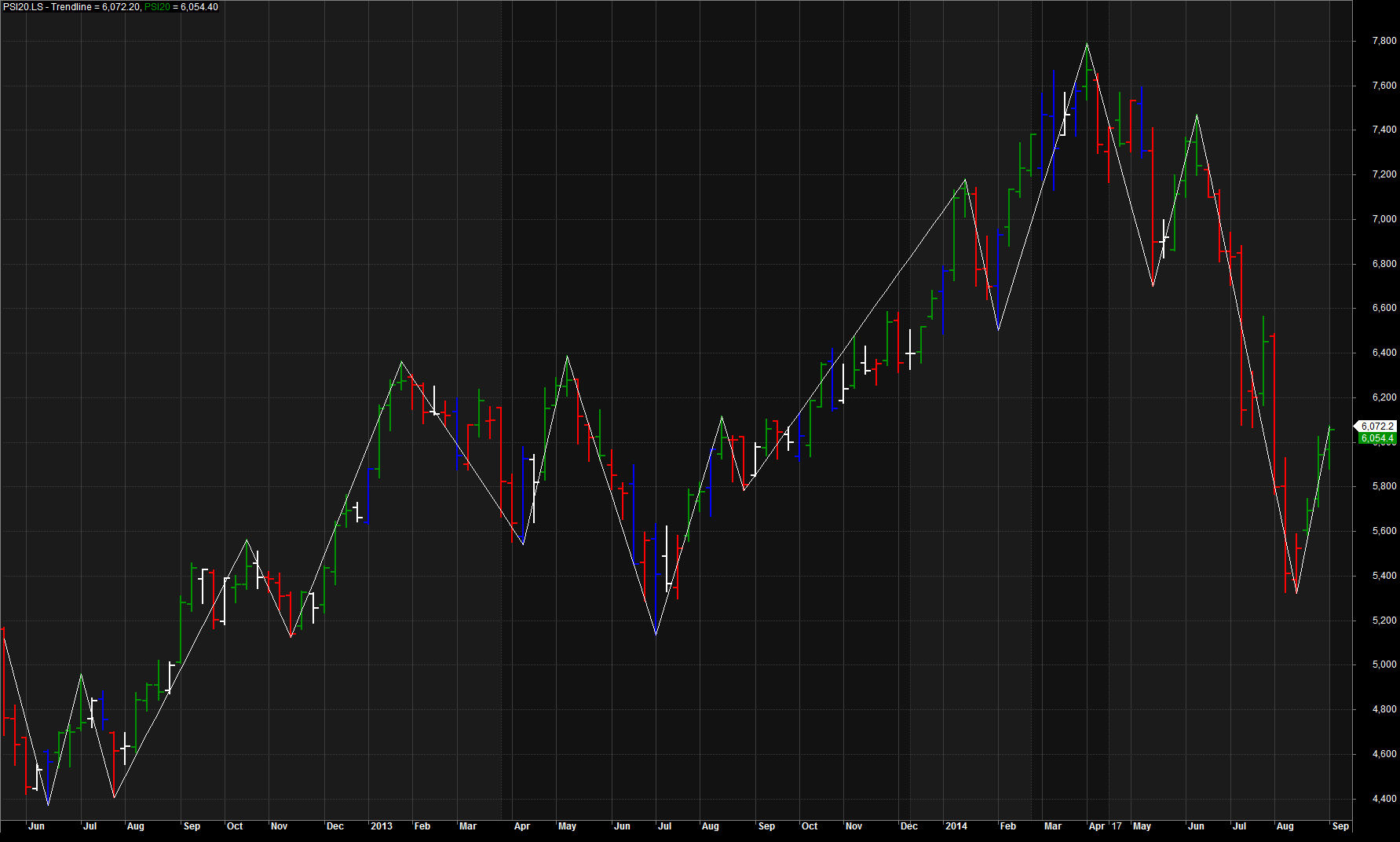This screenshot has height=842, width=1400.
Task: Click the 4,400 price axis label
Action: (1384, 799)
